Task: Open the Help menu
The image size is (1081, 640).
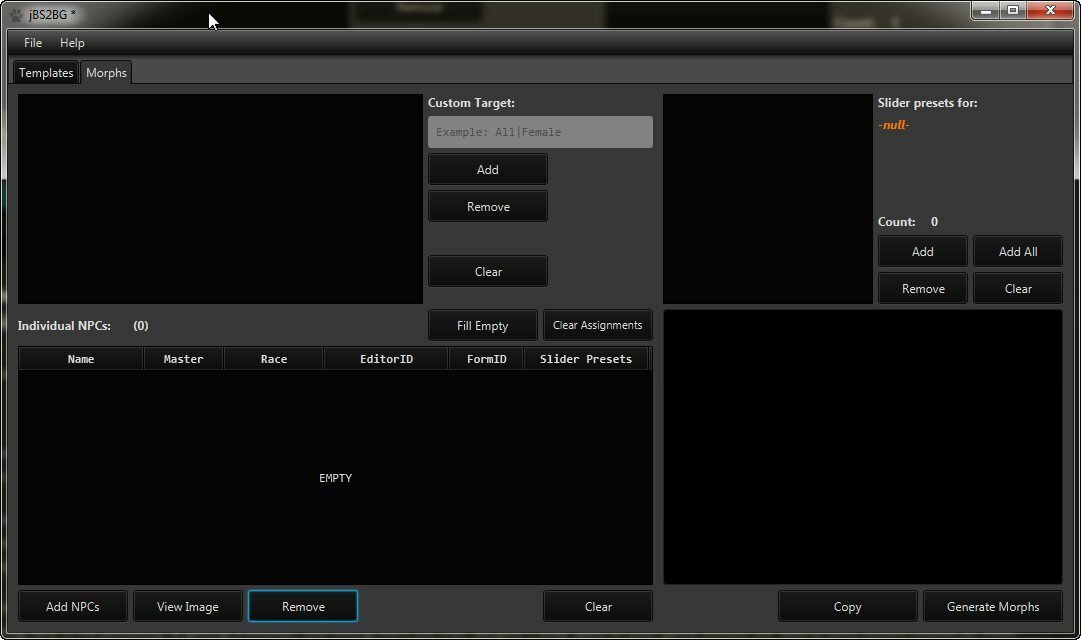Action: coord(72,43)
